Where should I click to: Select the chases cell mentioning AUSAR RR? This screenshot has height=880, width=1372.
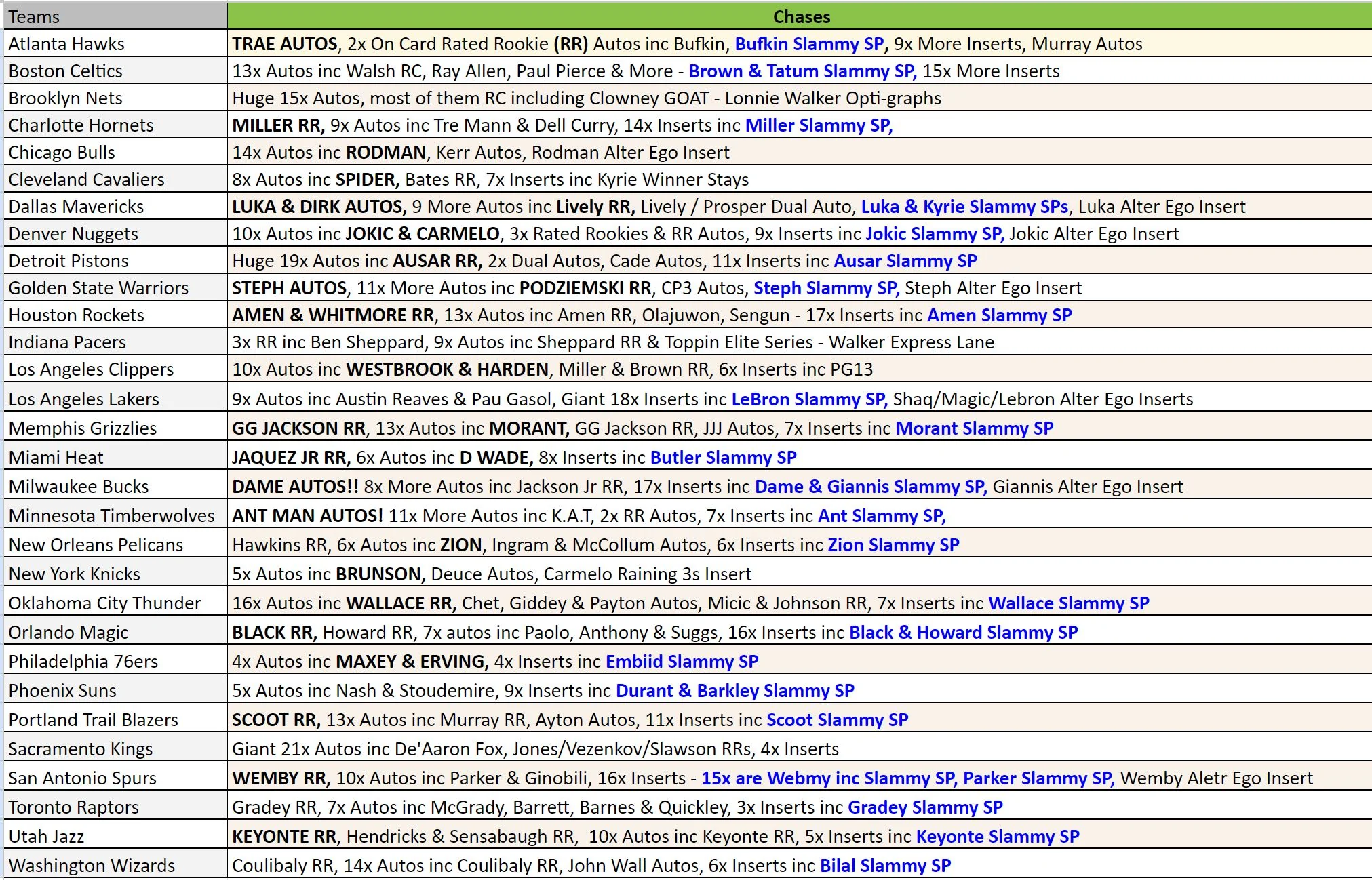pyautogui.click(x=800, y=260)
